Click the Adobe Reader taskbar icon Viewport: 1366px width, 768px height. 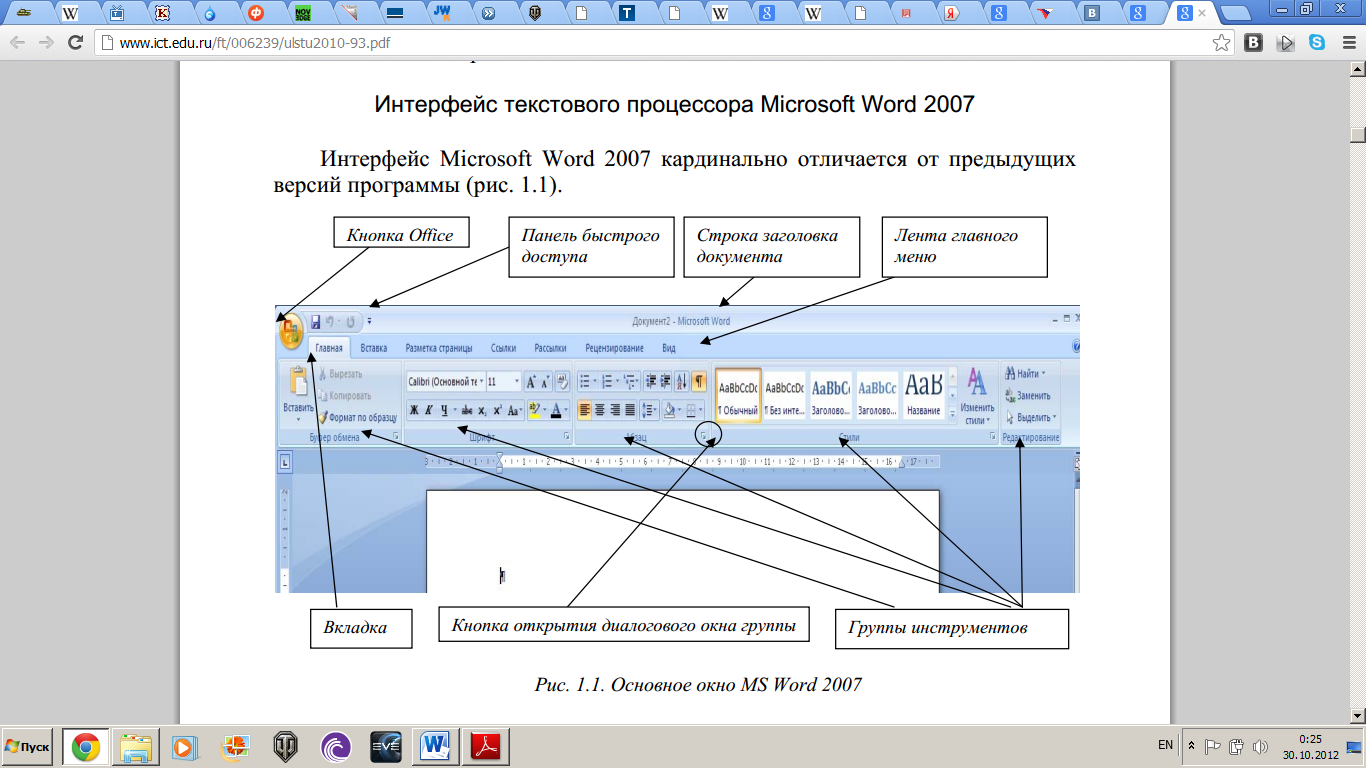pyautogui.click(x=486, y=747)
